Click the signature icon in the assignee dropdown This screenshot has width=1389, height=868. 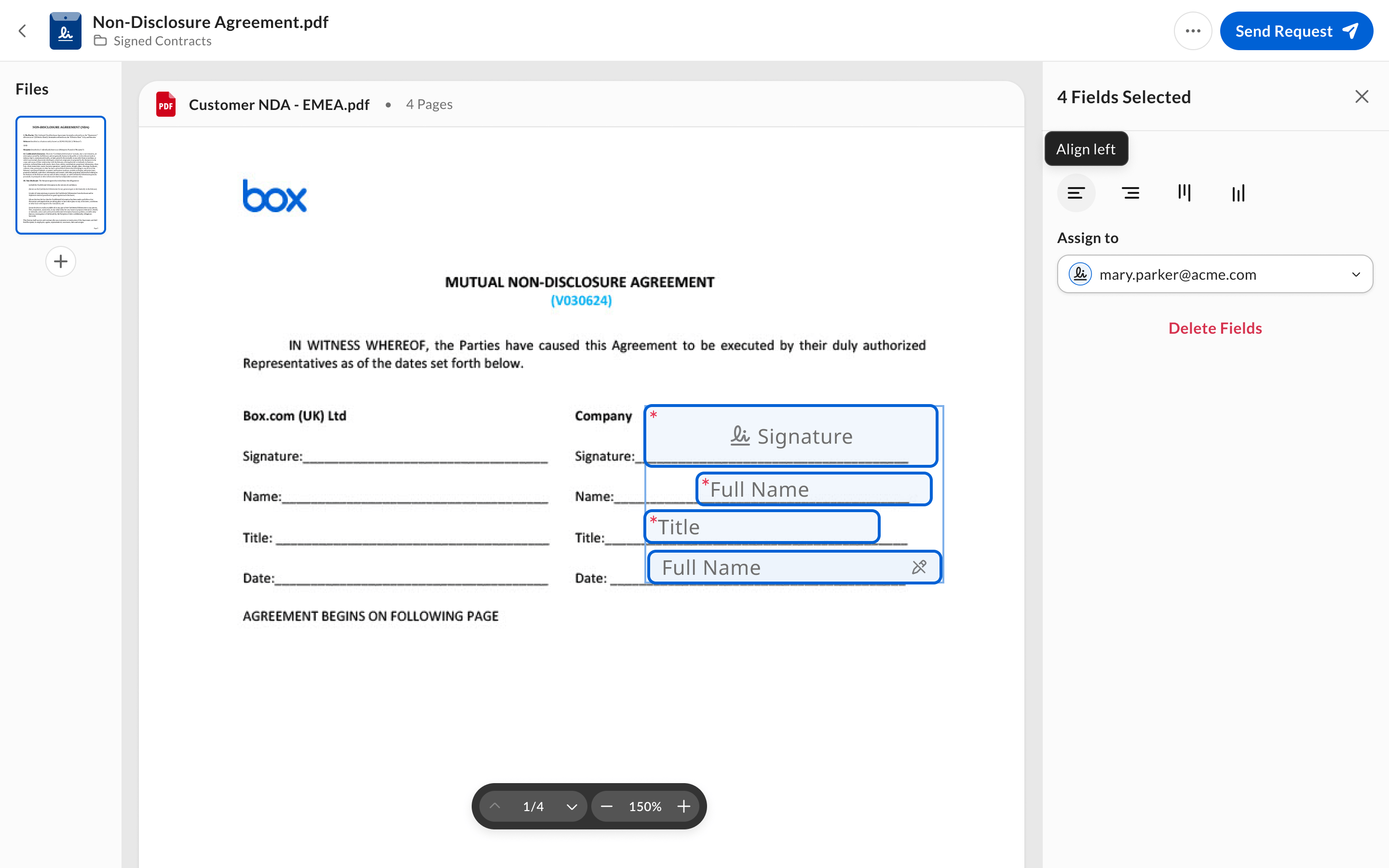pos(1080,274)
